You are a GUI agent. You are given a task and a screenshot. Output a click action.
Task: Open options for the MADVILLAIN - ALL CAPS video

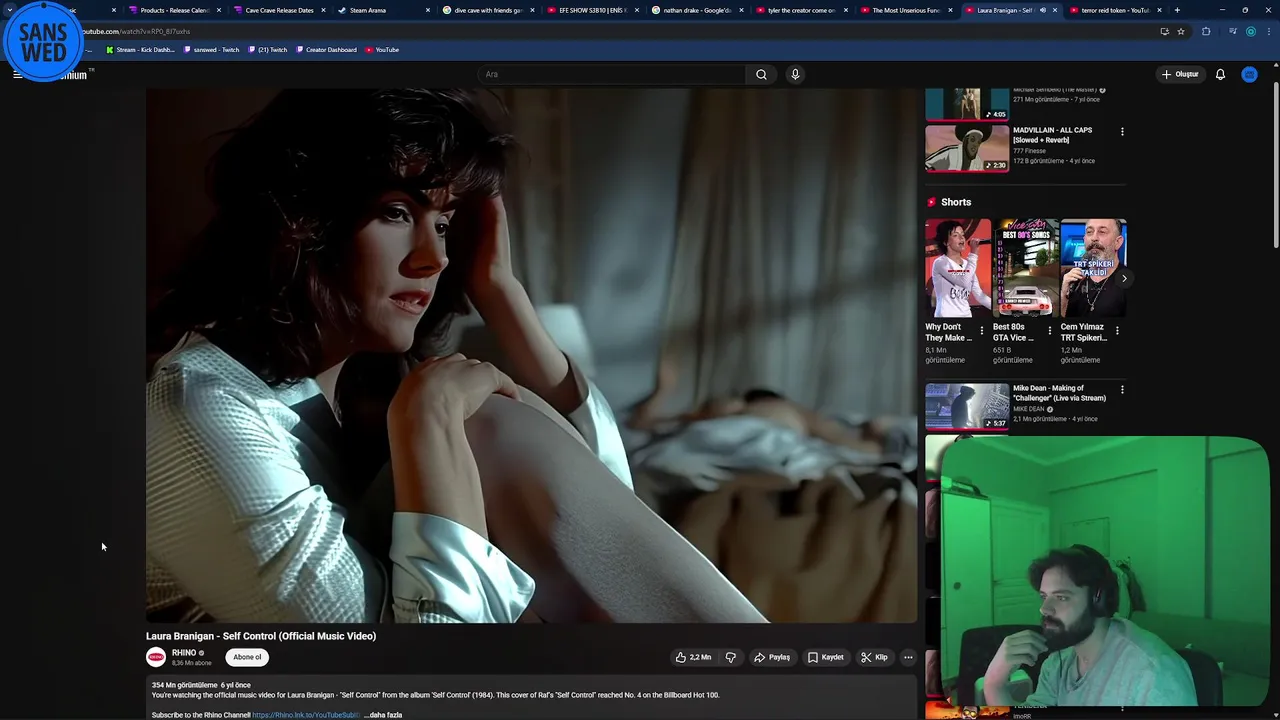click(x=1122, y=131)
